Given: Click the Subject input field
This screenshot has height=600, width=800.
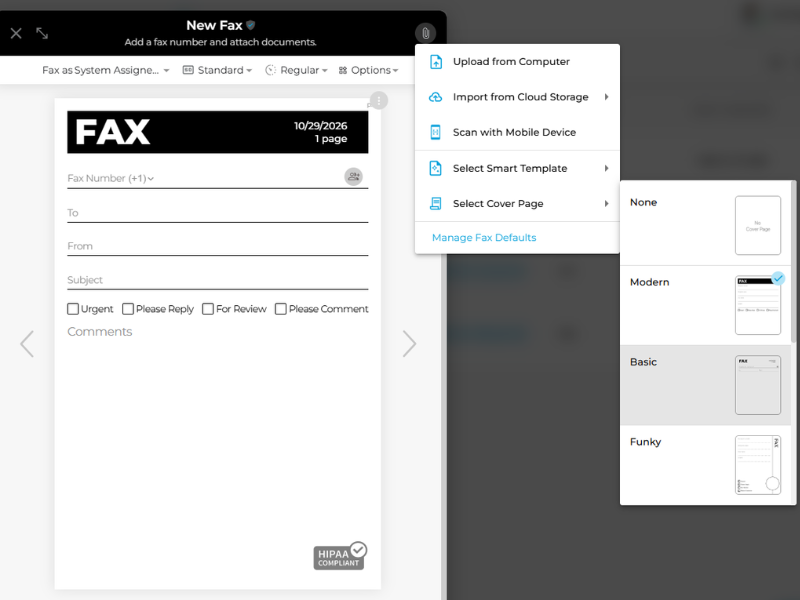Looking at the screenshot, I should tap(217, 280).
